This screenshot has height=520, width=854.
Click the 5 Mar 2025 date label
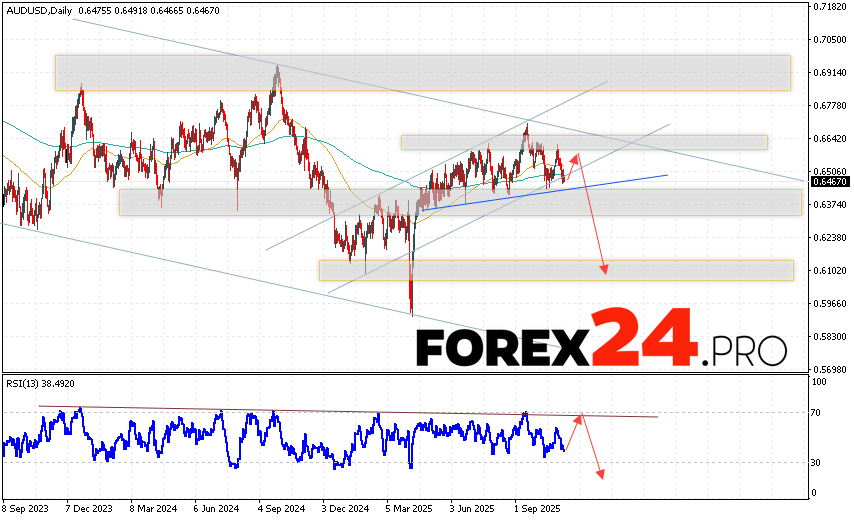coord(406,508)
